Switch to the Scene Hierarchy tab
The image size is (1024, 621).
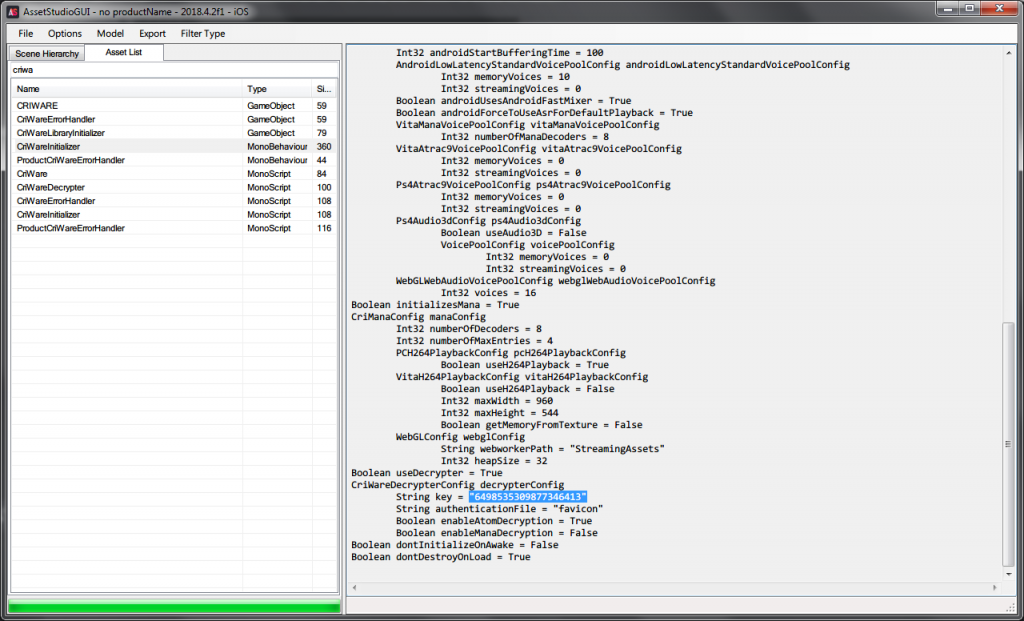[46, 53]
